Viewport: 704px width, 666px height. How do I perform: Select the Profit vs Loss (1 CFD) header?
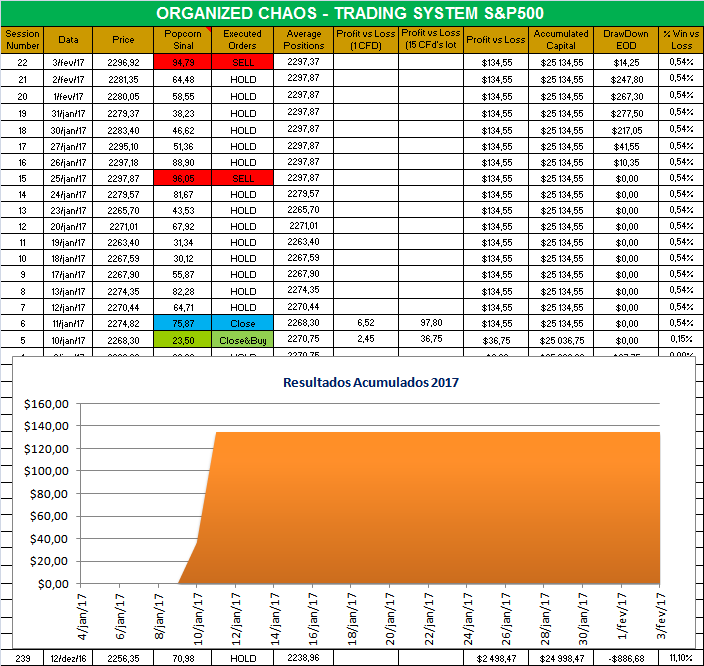coord(366,40)
